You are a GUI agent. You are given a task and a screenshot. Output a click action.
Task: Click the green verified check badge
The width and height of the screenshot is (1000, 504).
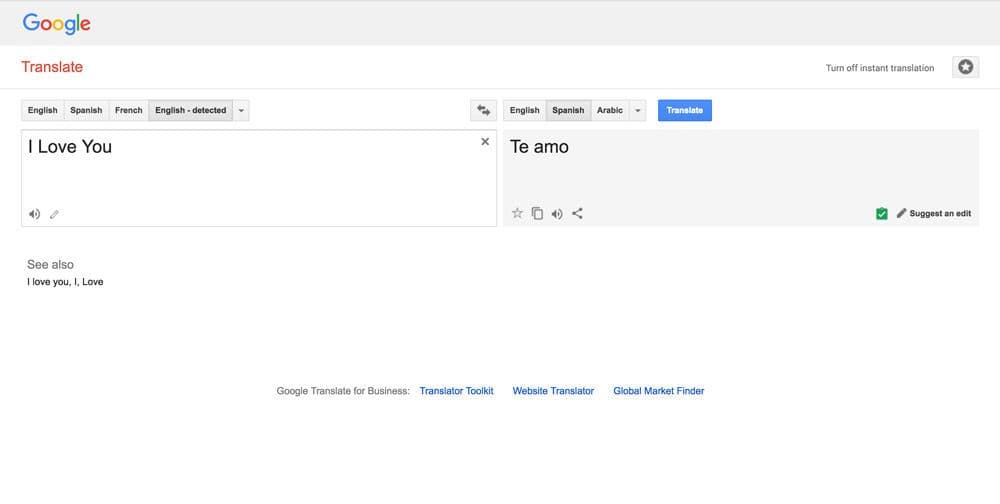click(881, 214)
